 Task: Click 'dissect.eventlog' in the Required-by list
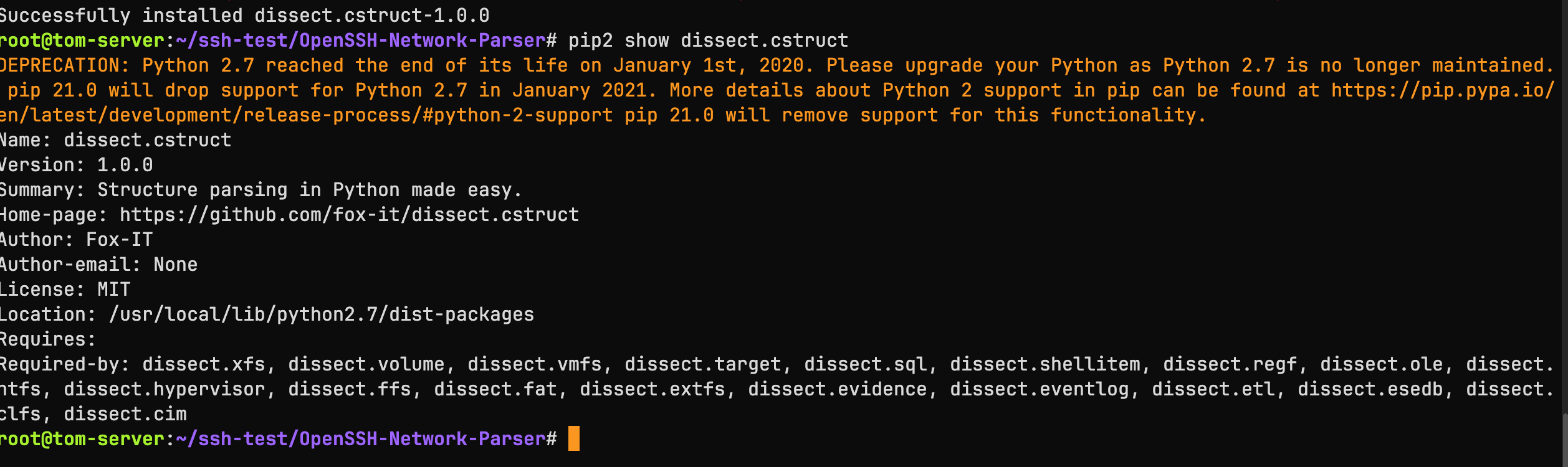pos(1040,389)
